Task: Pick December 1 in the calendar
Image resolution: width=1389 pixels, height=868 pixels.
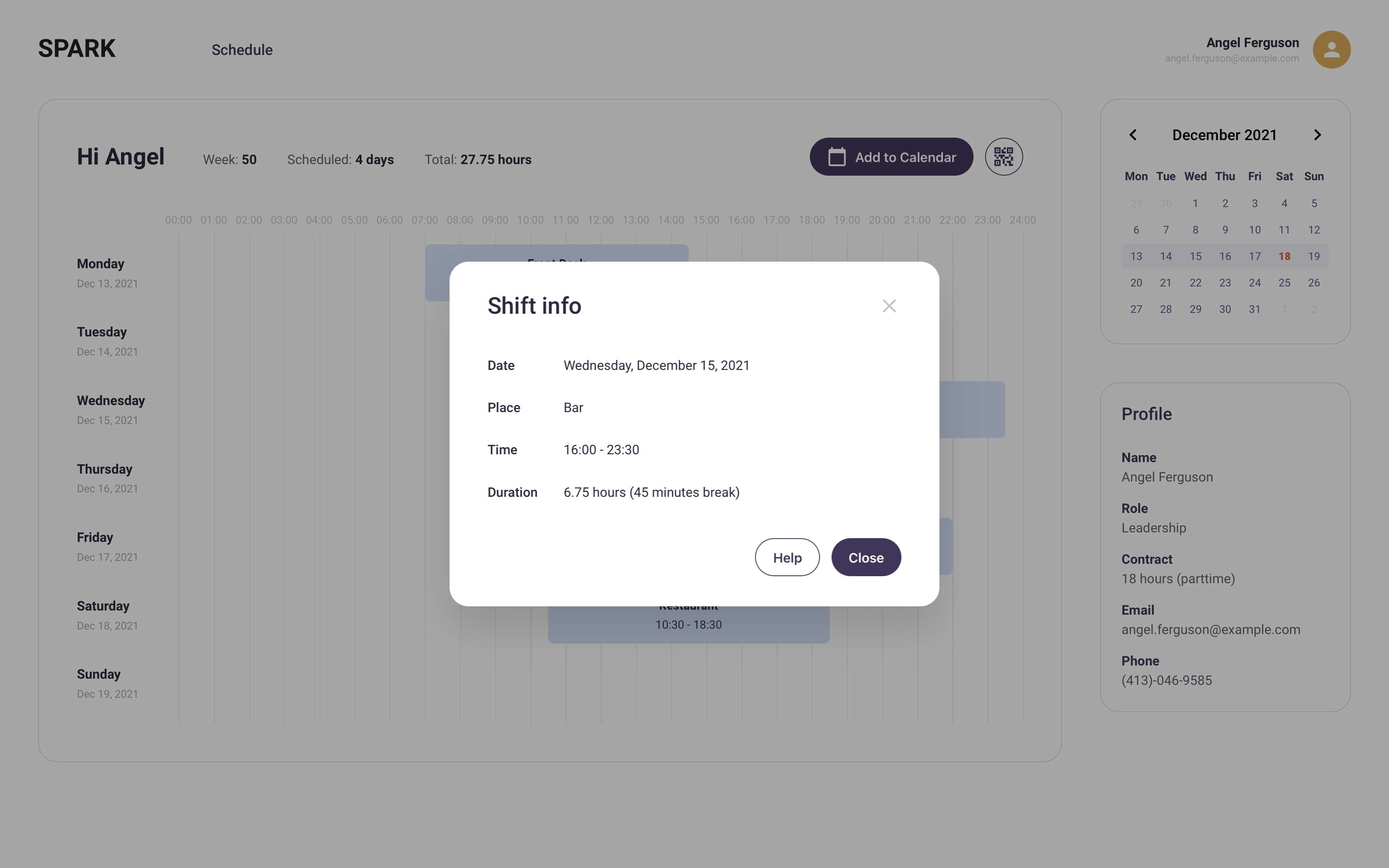Action: click(1195, 204)
